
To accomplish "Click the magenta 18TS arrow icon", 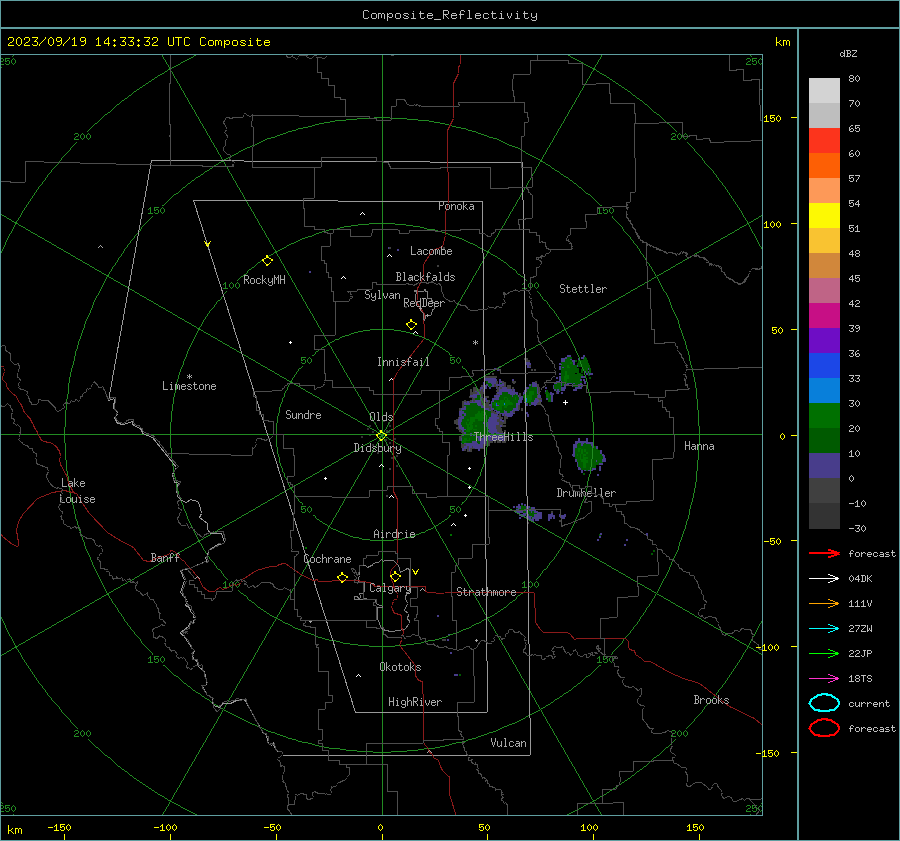I will 824,679.
